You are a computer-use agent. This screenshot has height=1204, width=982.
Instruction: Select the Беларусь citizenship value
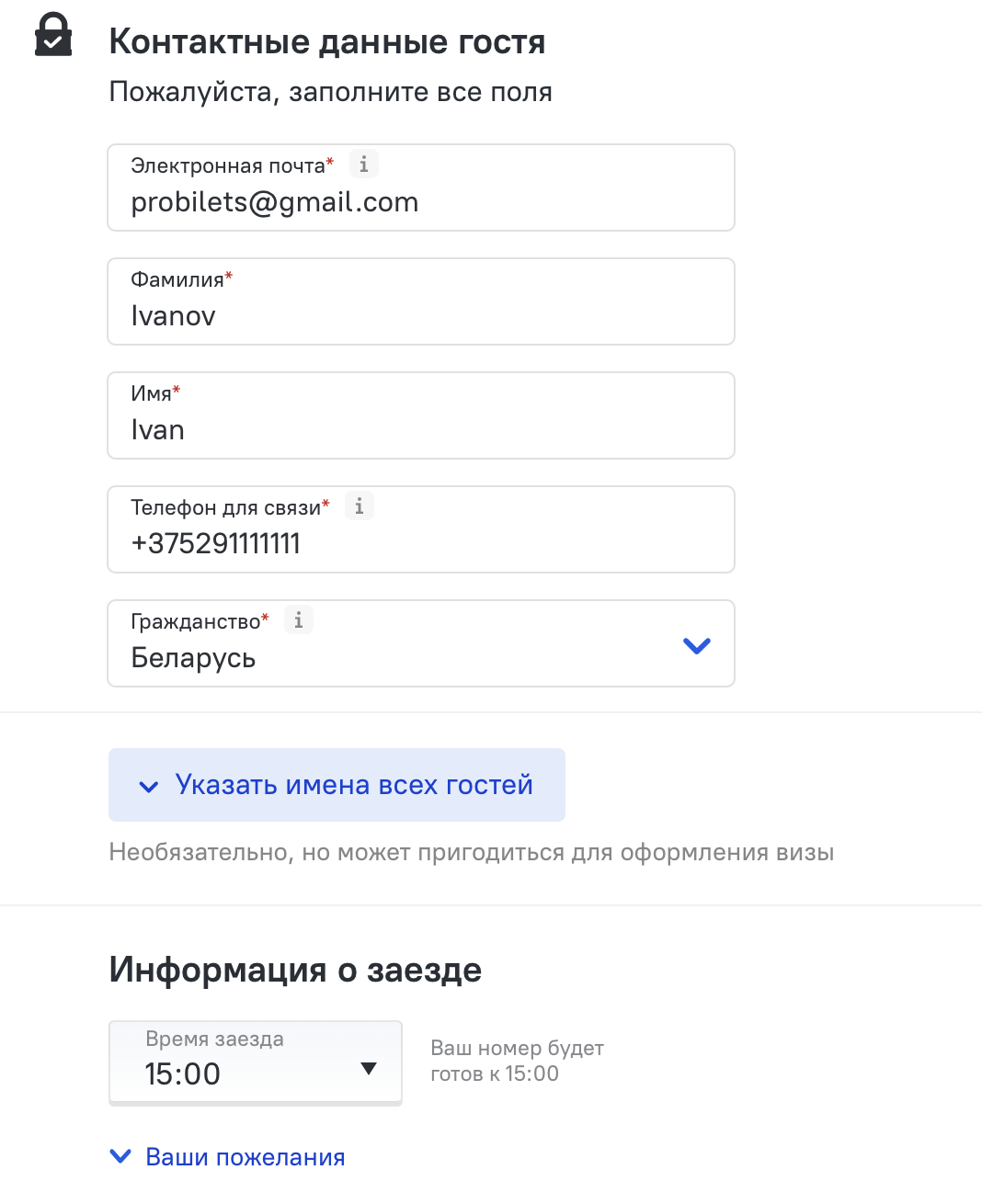coord(193,658)
